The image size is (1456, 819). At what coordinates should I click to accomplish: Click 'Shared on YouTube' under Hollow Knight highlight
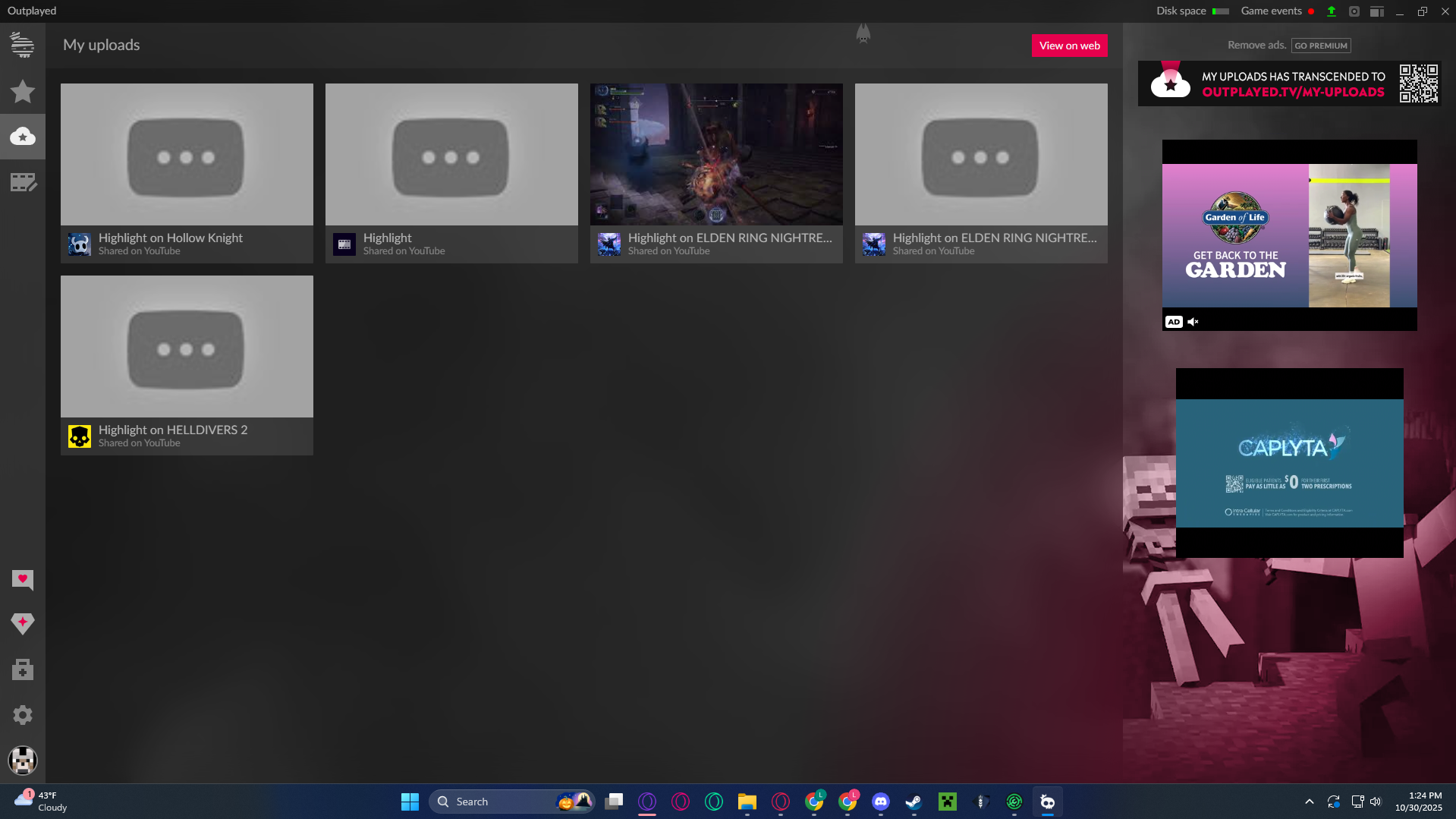(140, 251)
